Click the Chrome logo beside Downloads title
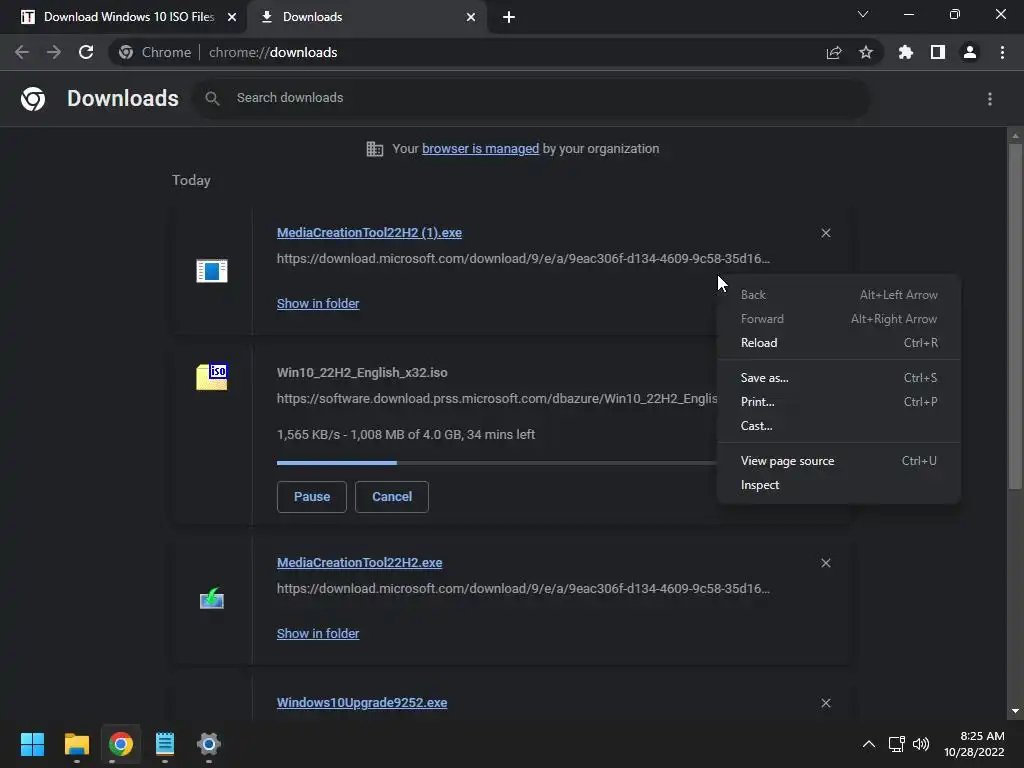The width and height of the screenshot is (1024, 768). pos(33,99)
